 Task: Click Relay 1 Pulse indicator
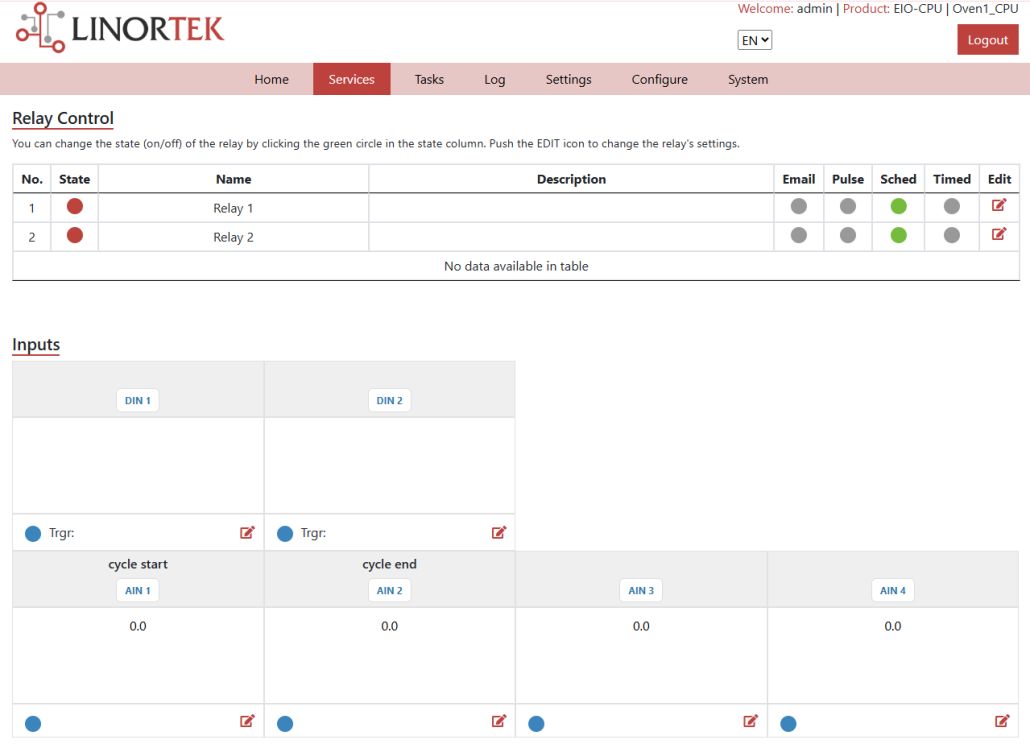click(848, 206)
